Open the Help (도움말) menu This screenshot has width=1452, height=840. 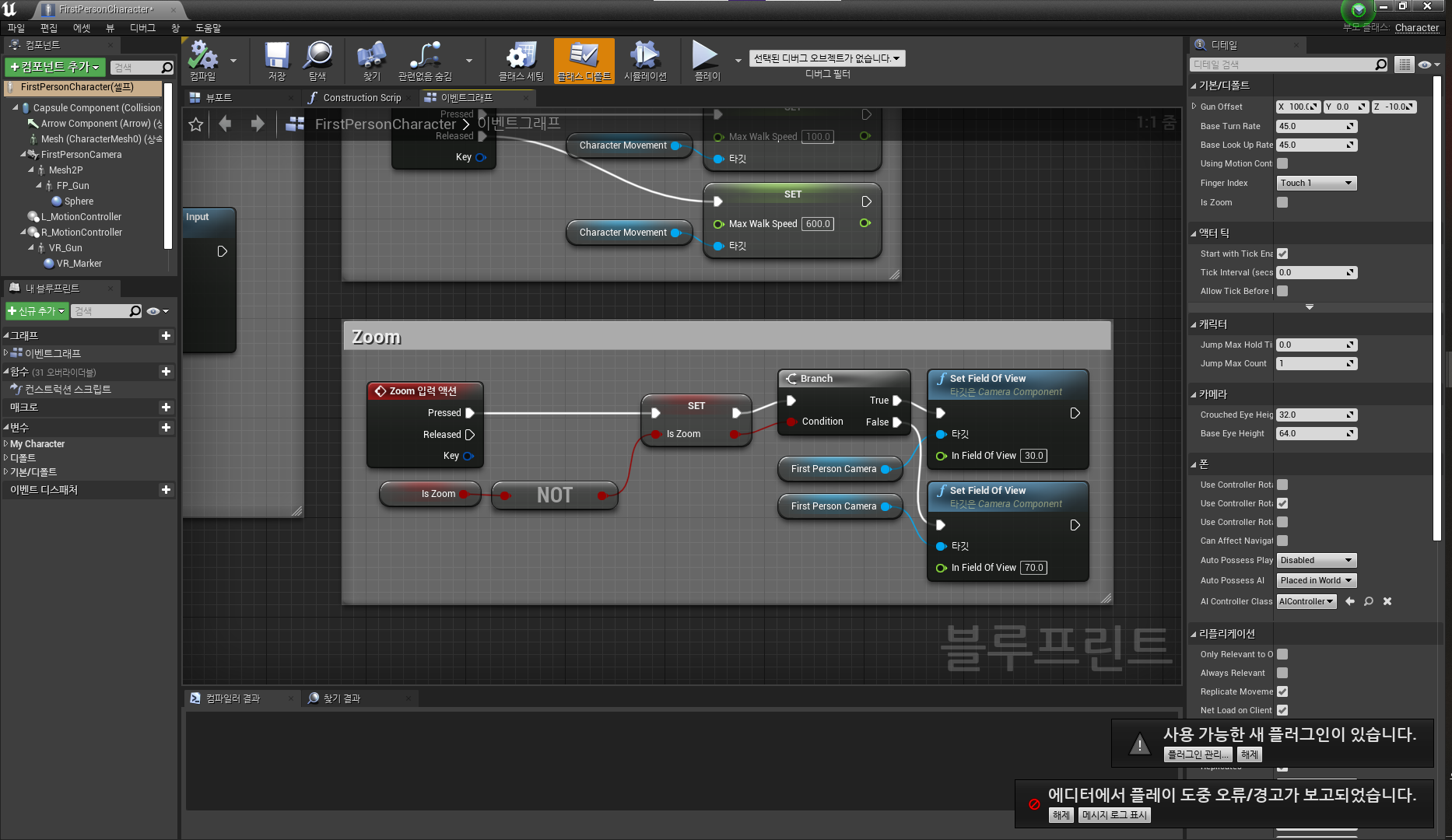coord(208,28)
